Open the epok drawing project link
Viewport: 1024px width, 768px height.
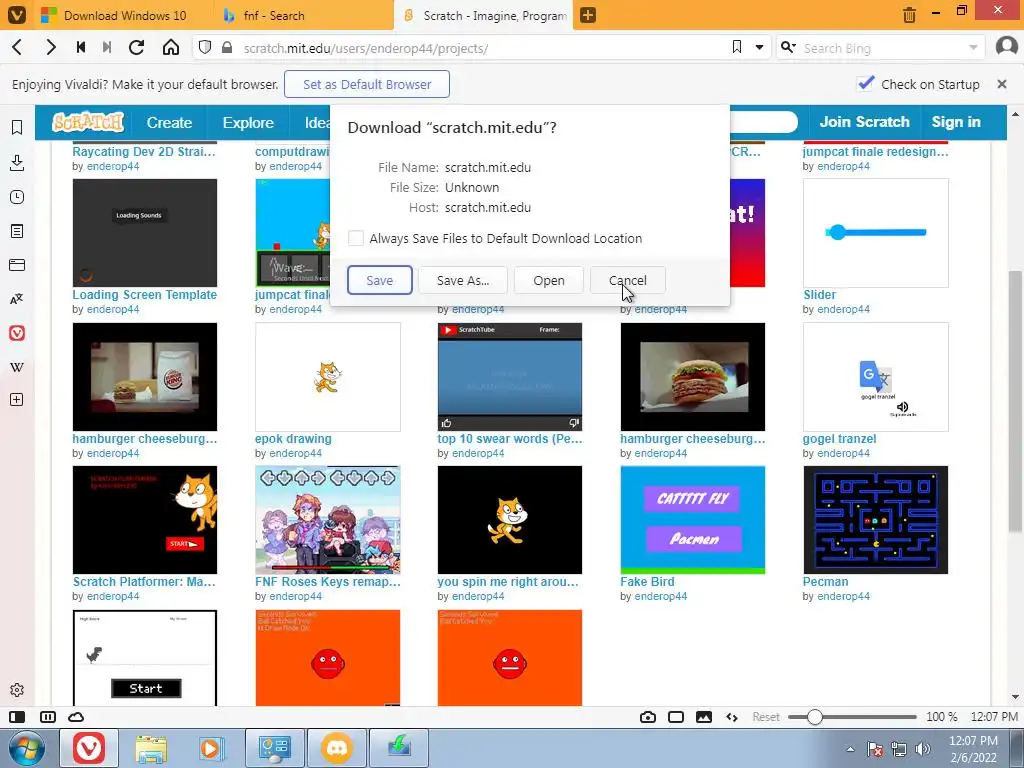[x=293, y=439]
